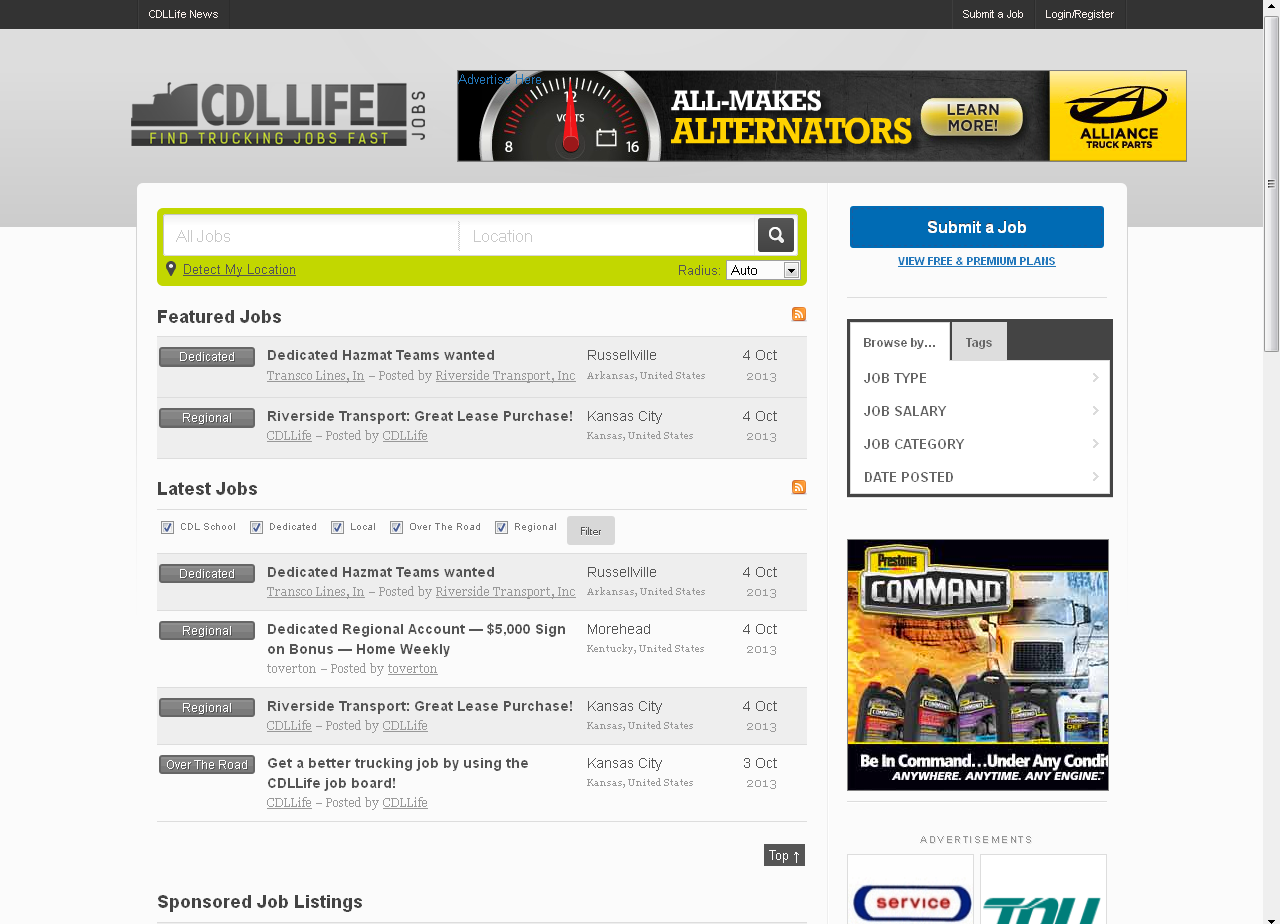Expand the JOB CATEGORY browse option
Viewport: 1280px width, 924px height.
(x=980, y=444)
